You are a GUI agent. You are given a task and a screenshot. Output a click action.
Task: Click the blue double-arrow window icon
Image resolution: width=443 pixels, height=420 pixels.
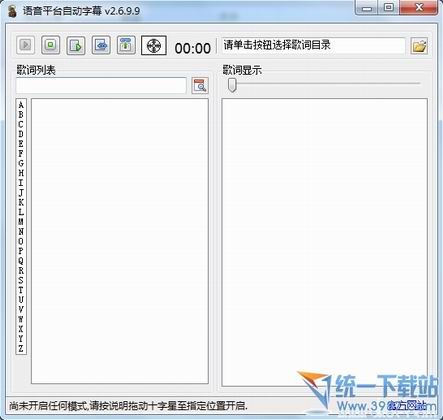coord(101,45)
